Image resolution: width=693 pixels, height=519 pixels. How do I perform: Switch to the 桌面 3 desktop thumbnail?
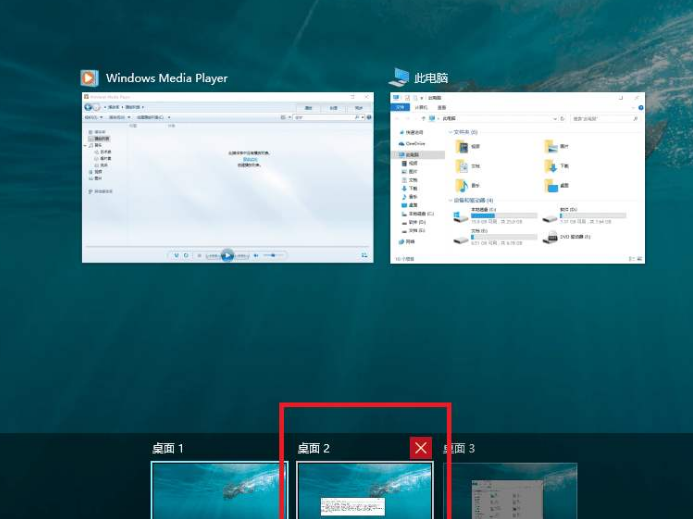[x=510, y=490]
